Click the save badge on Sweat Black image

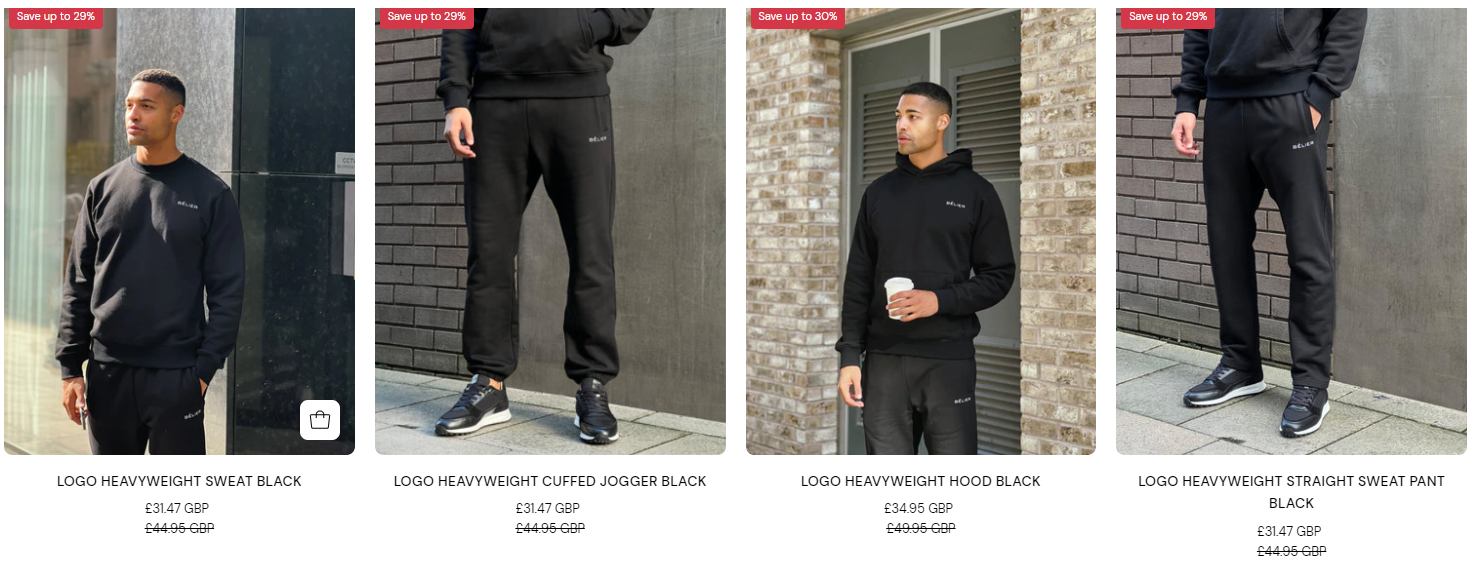click(x=56, y=17)
